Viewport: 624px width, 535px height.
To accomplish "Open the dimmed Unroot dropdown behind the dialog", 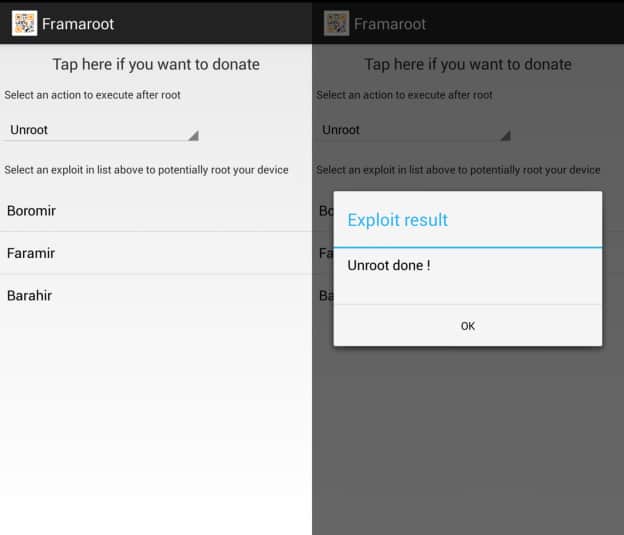I will pos(413,130).
